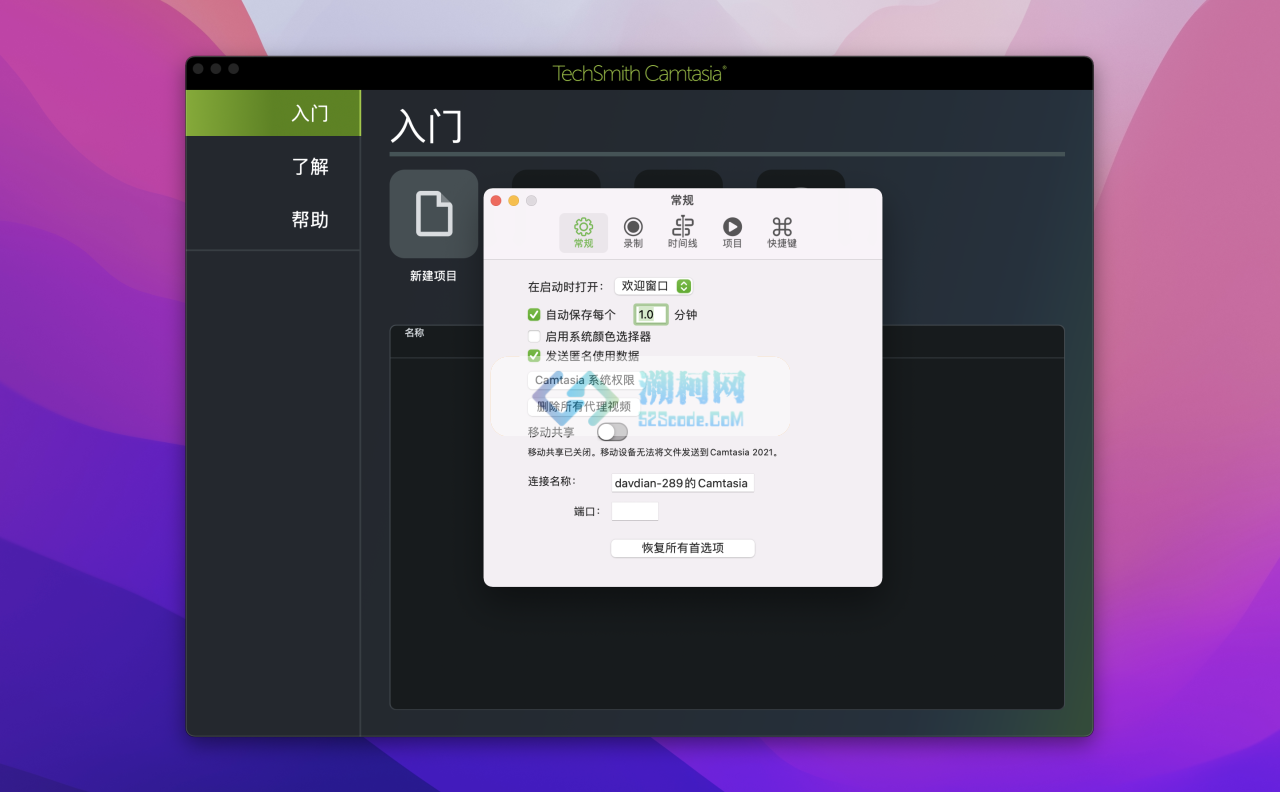Viewport: 1280px width, 792px height.
Task: Turn on the 移动共享 switch
Action: [613, 432]
